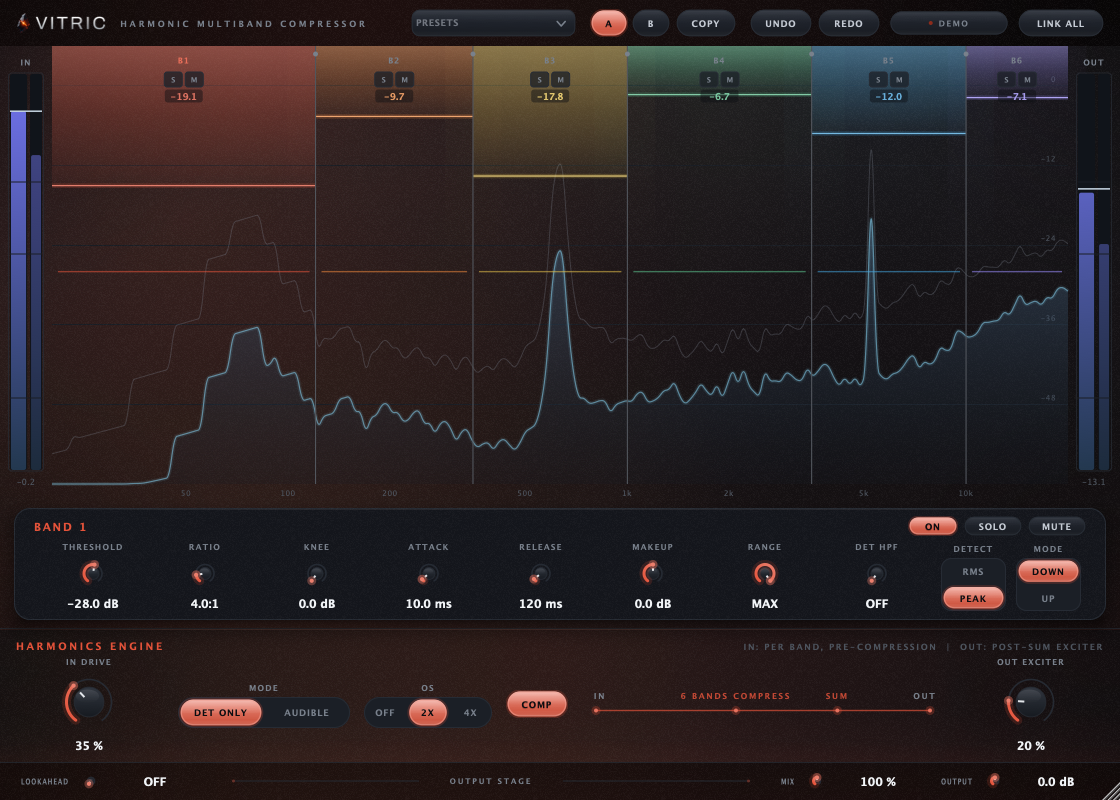The height and width of the screenshot is (800, 1120).
Task: Mute band B3 with its M button
Action: (x=560, y=79)
